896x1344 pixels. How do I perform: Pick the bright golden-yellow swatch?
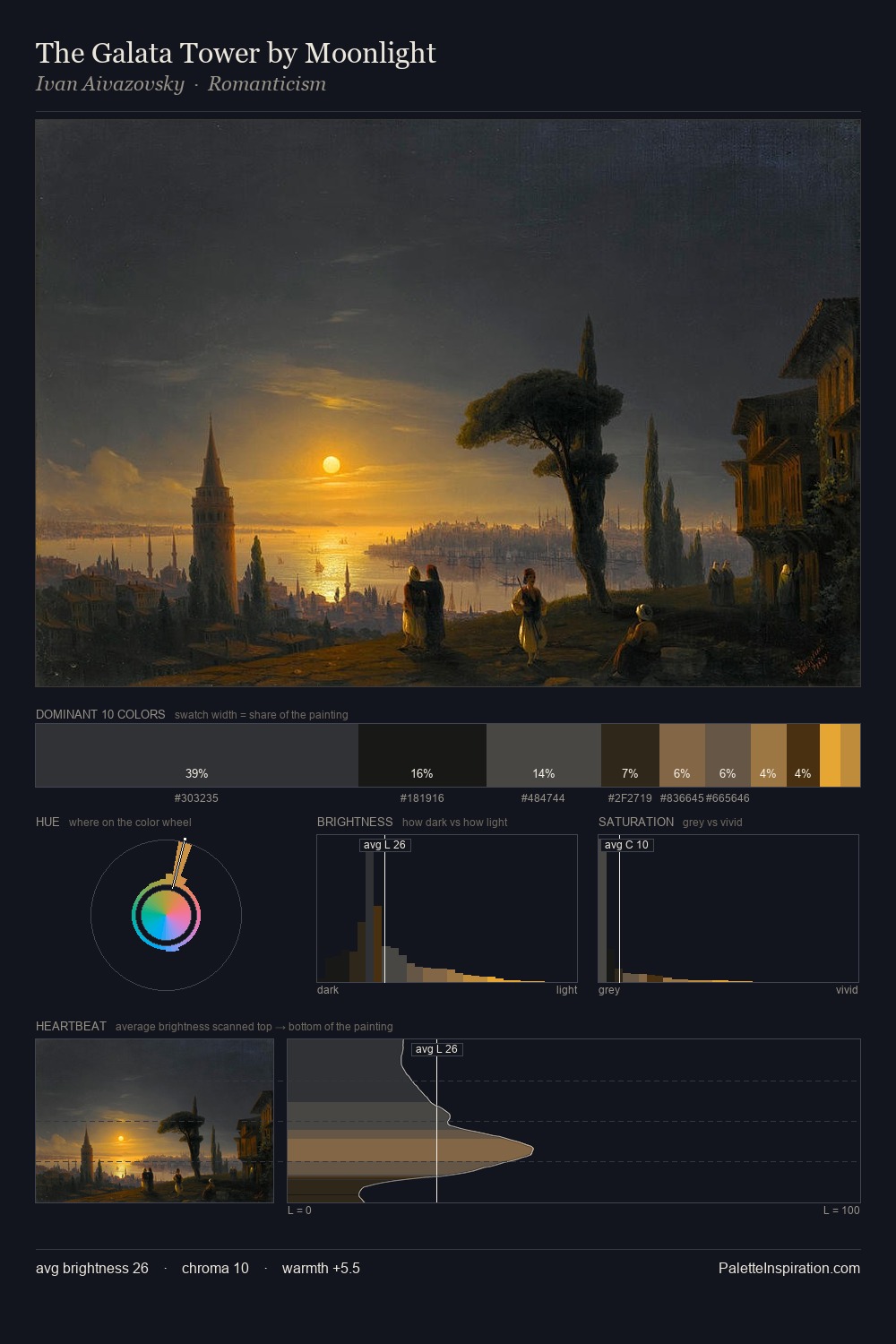(830, 755)
